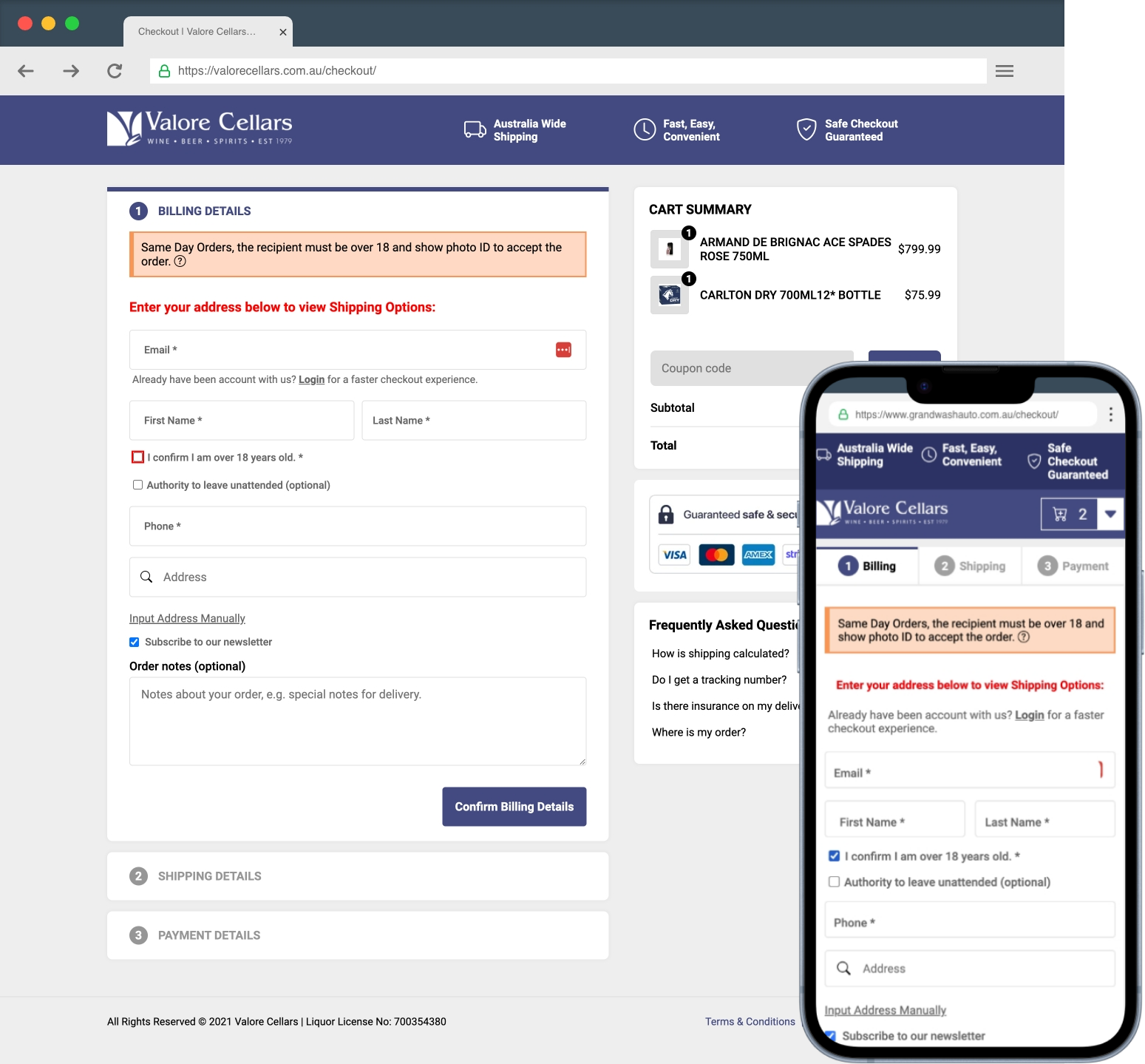Click the Safe Checkout Guaranteed shield icon

[806, 129]
